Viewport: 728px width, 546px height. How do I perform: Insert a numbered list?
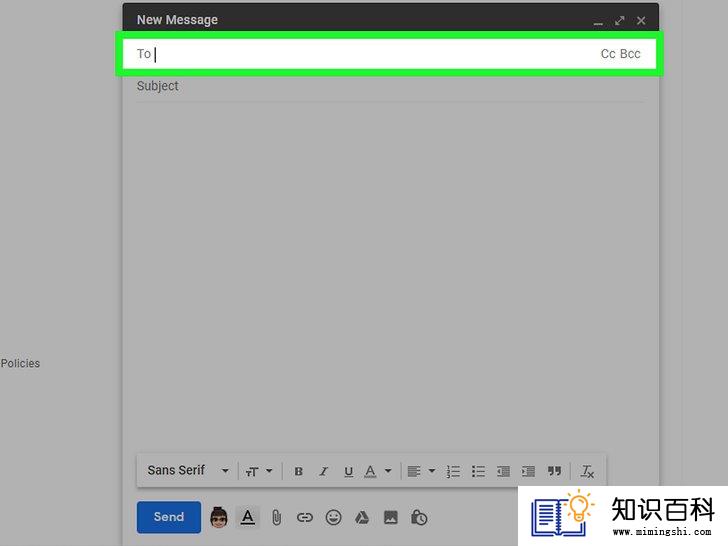(453, 471)
